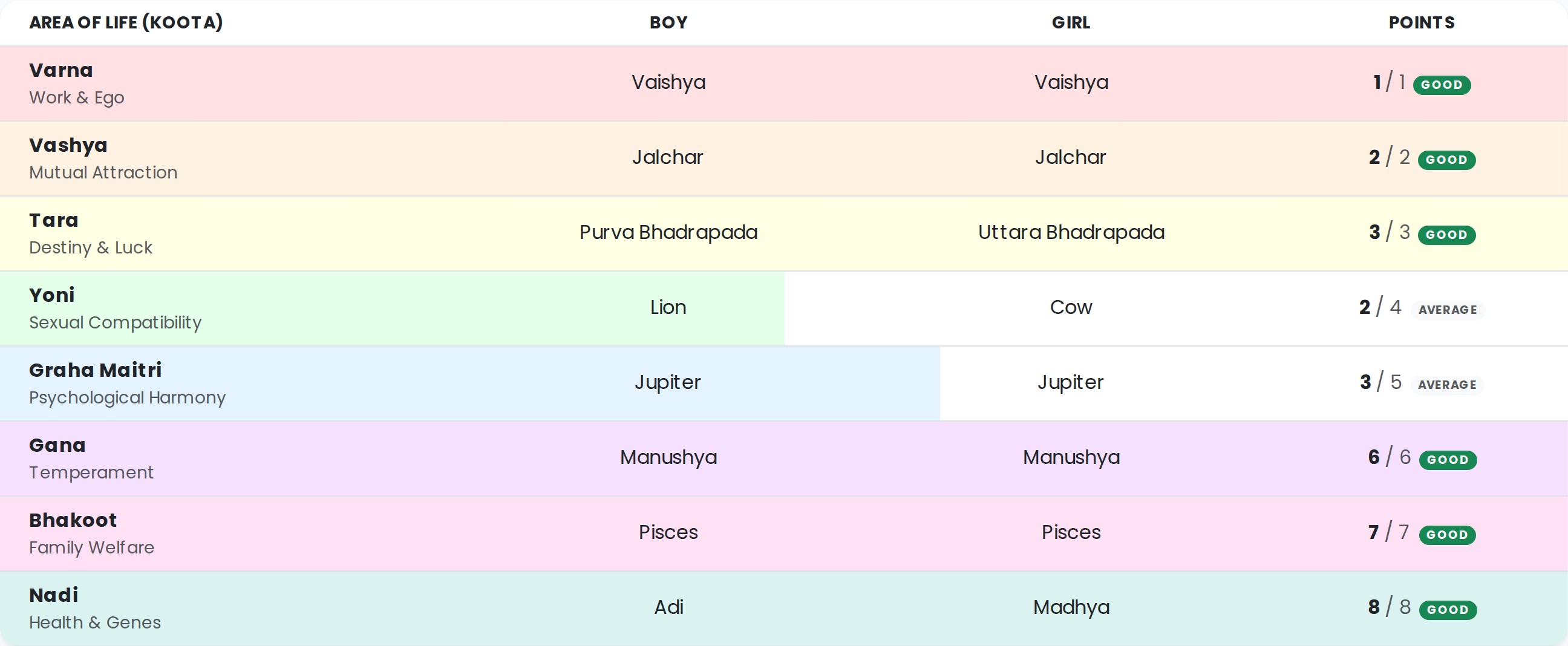Click the AVERAGE badge in Graha Maitri row
Image resolution: width=1568 pixels, height=646 pixels.
(1447, 385)
